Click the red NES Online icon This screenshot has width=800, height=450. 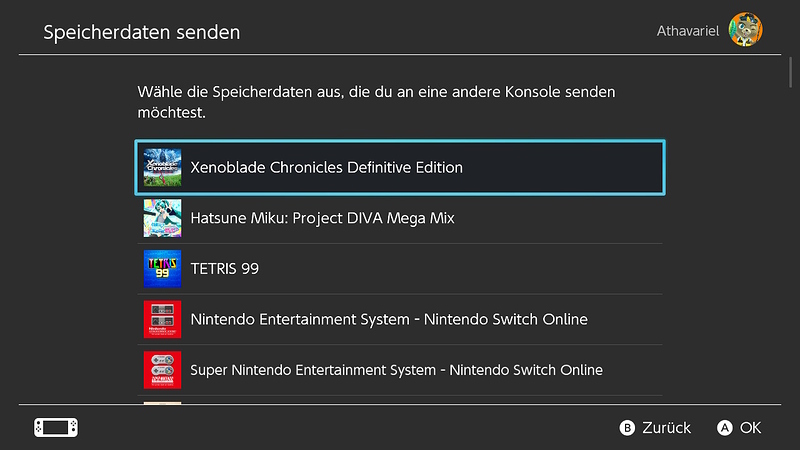(x=162, y=319)
